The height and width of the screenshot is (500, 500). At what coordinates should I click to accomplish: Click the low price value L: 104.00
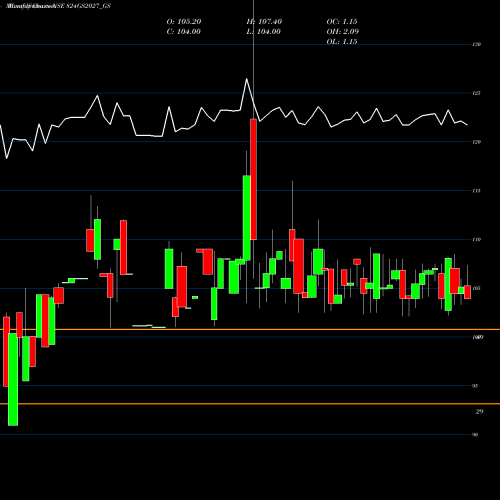263,32
